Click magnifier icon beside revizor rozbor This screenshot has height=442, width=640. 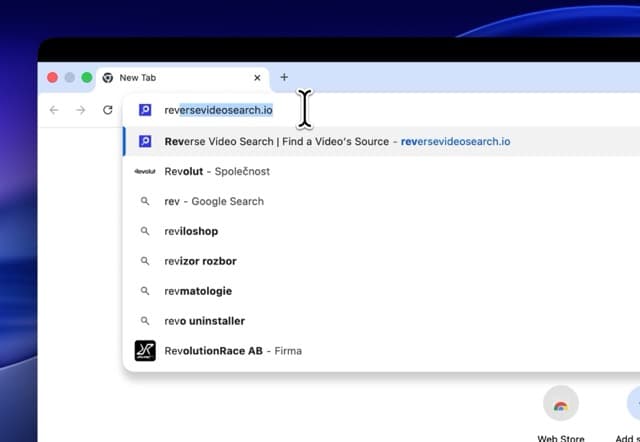145,261
